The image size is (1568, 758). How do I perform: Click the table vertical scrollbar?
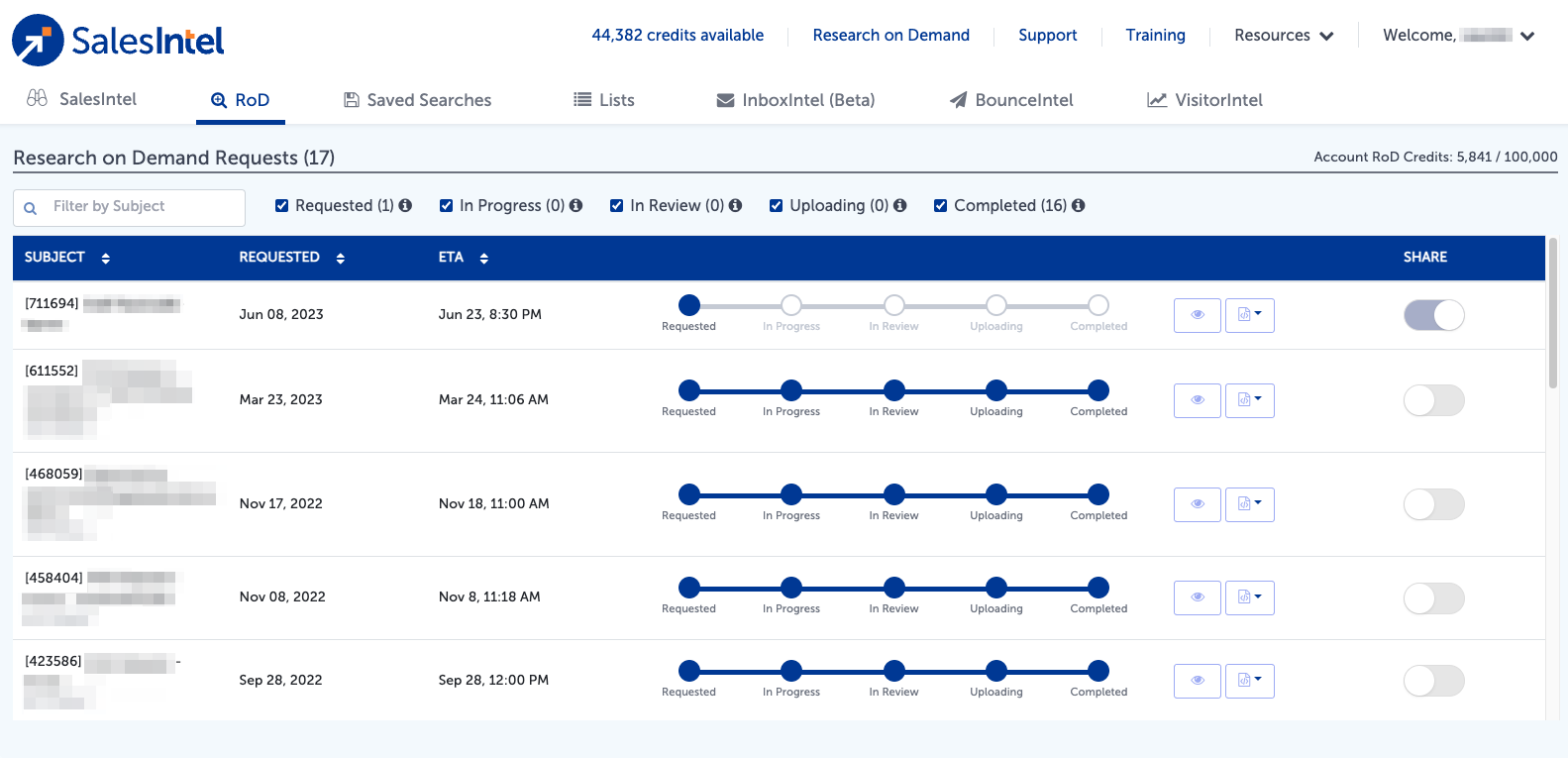1553,313
